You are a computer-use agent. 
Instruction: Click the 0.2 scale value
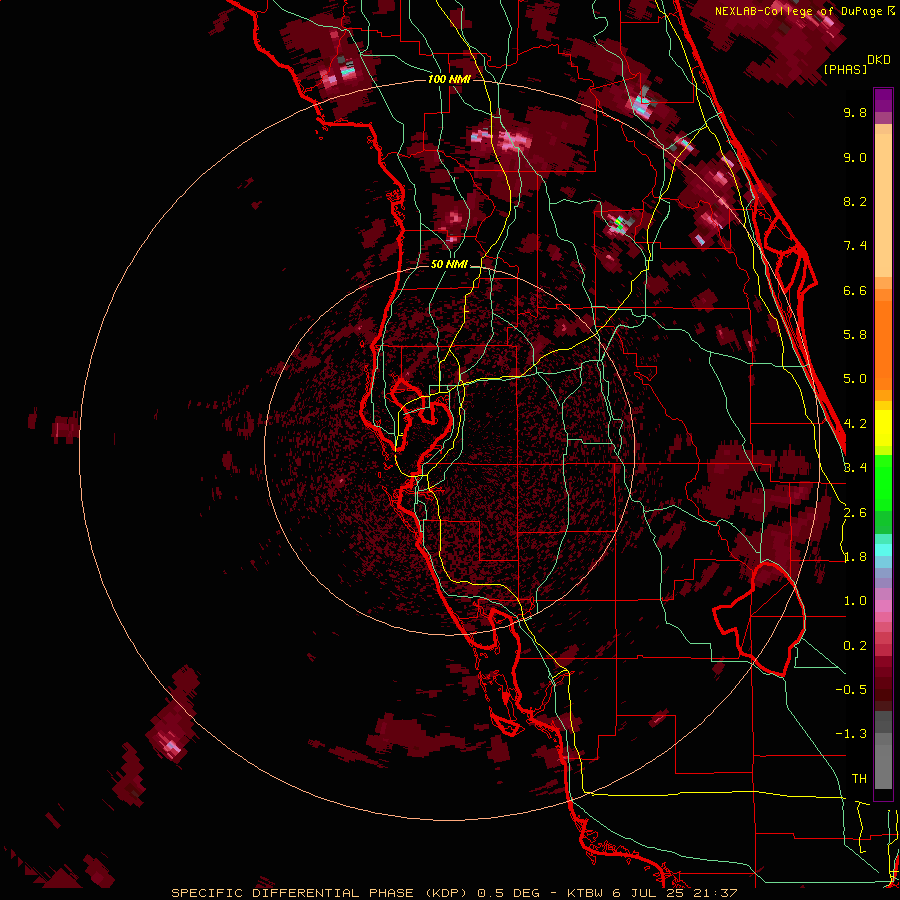[x=855, y=646]
